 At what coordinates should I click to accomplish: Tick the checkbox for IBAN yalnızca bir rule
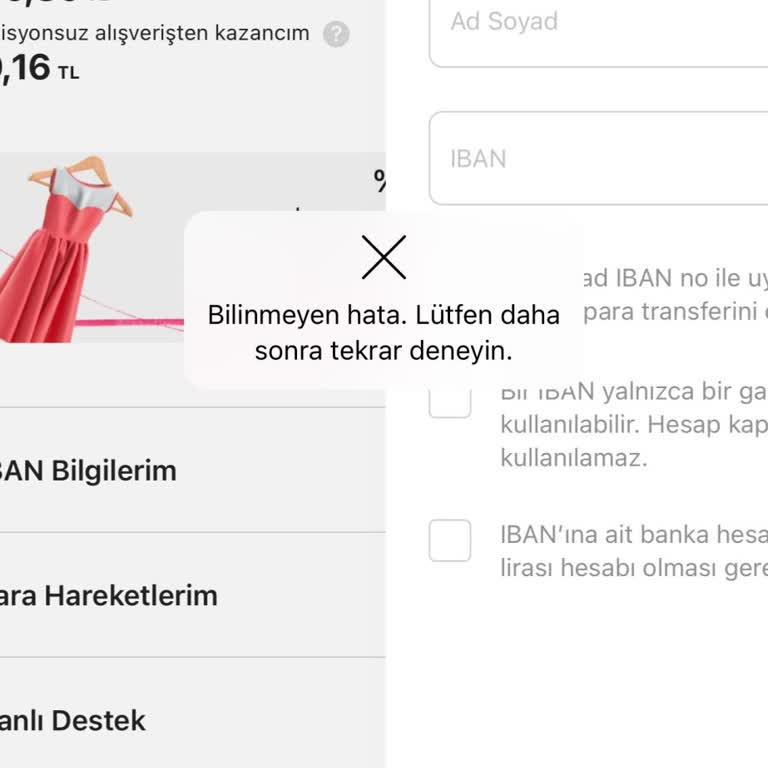tap(450, 403)
